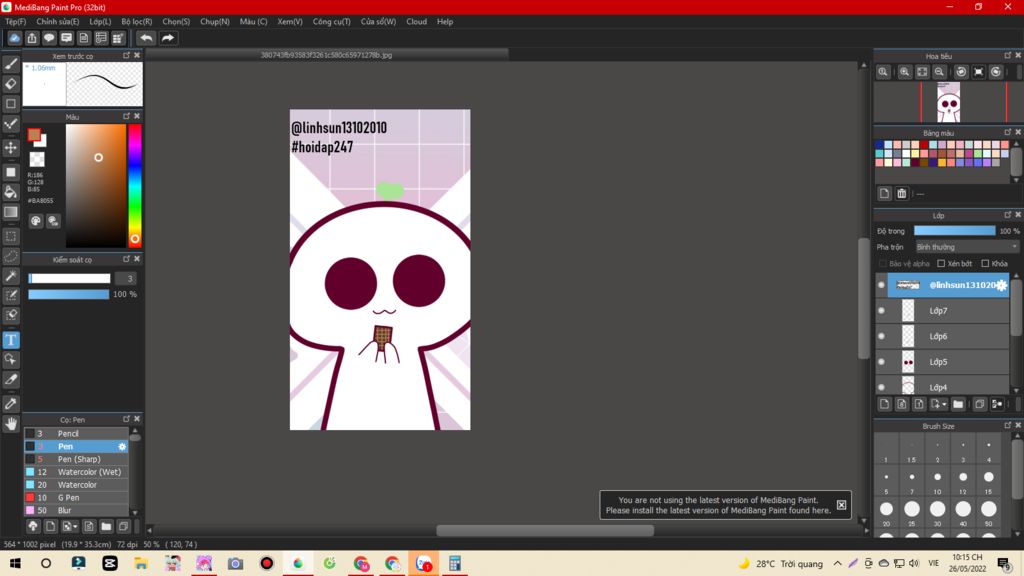The height and width of the screenshot is (576, 1024).
Task: Select the Hand pan tool
Action: (x=11, y=424)
